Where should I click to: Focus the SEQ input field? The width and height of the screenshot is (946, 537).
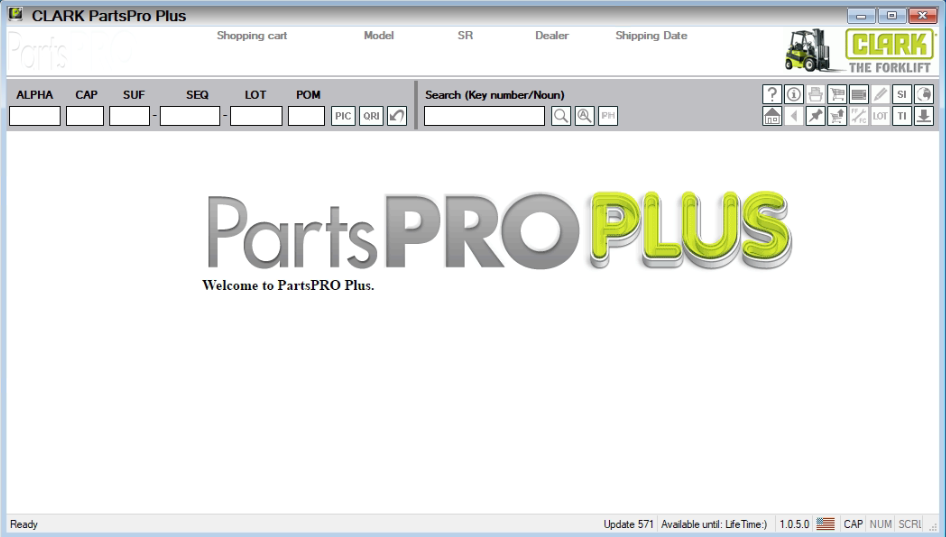click(x=190, y=116)
